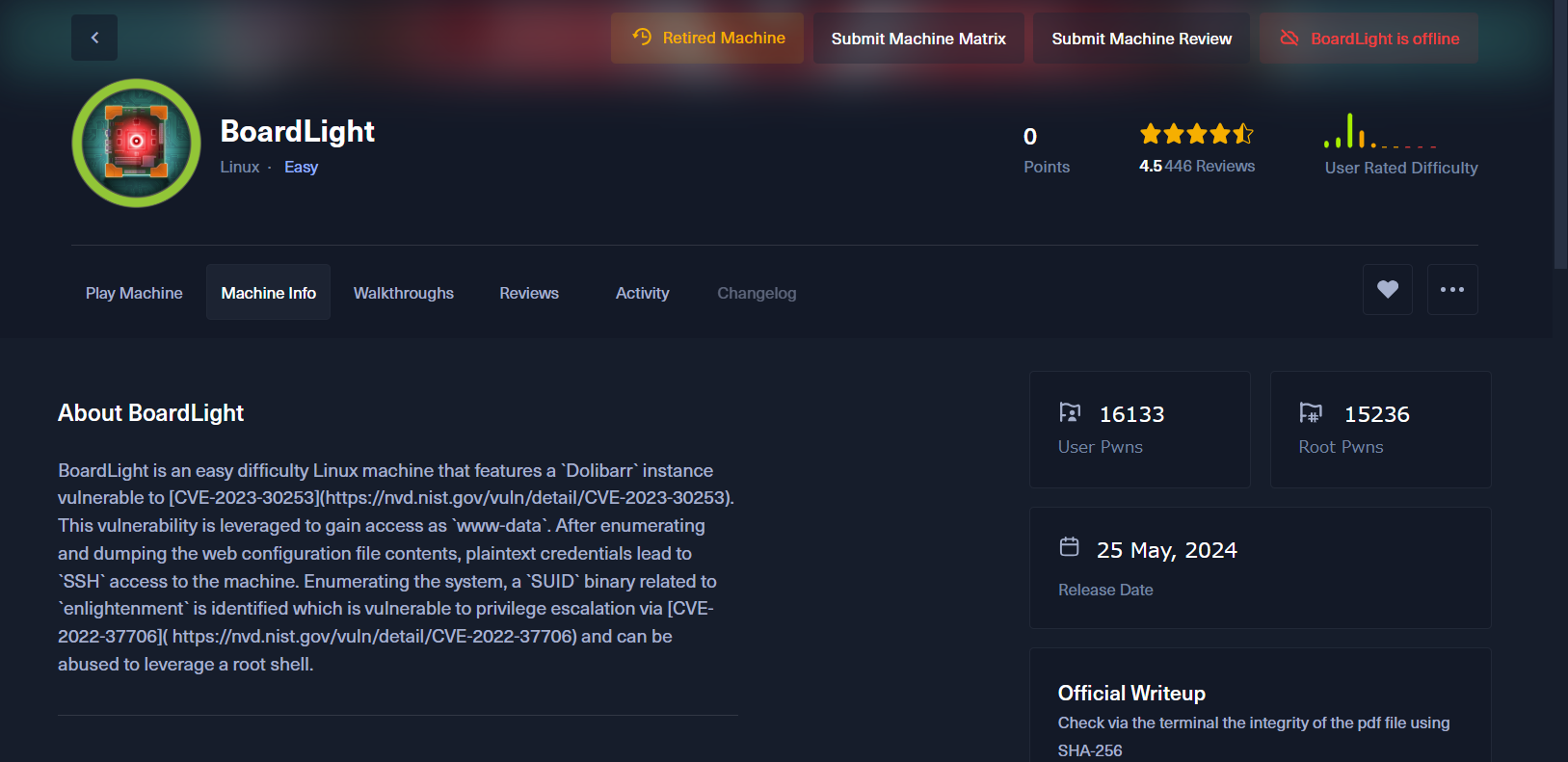
Task: Switch to the Play Machine tab
Action: point(134,293)
